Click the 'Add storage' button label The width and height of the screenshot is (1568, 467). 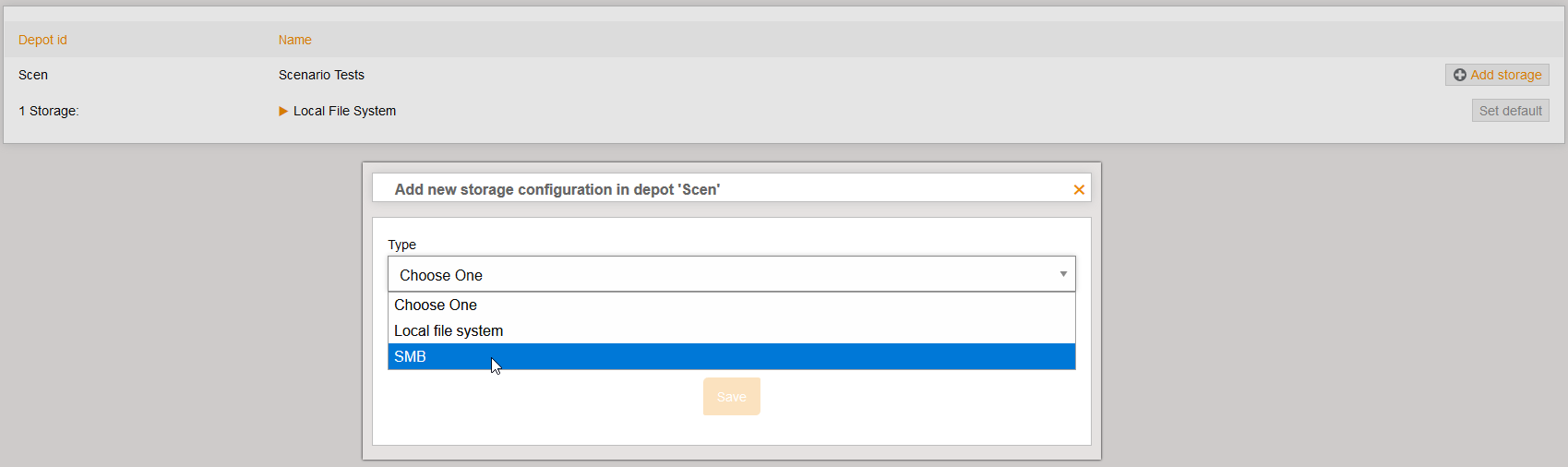1506,75
